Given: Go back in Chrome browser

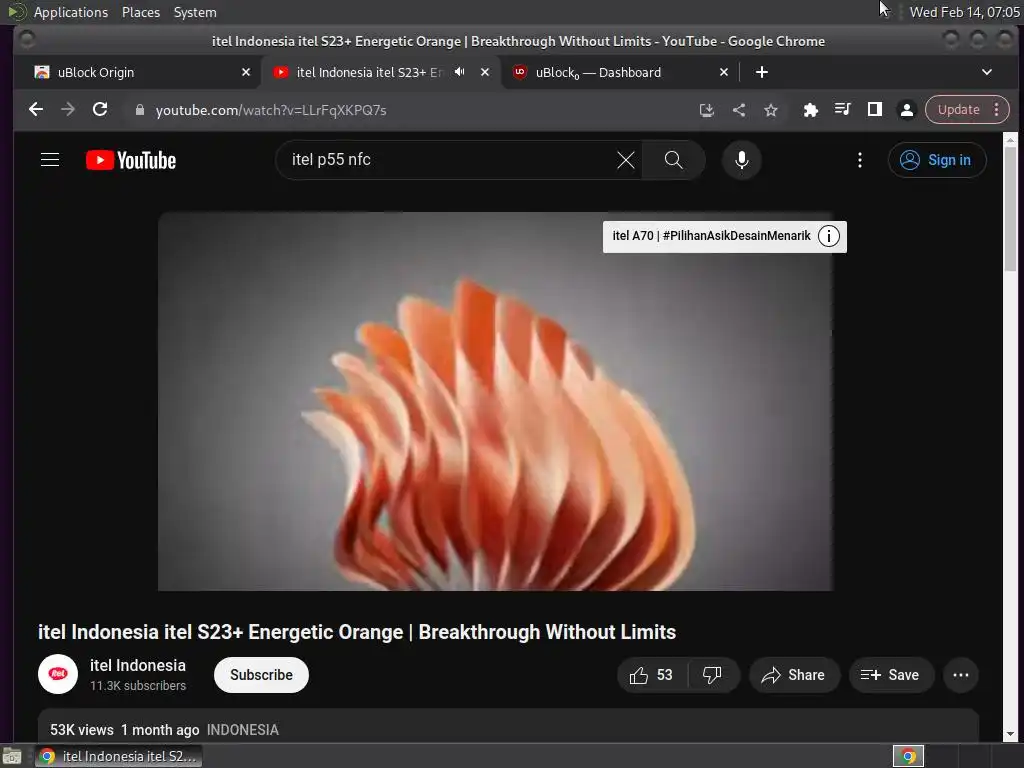Looking at the screenshot, I should (36, 110).
